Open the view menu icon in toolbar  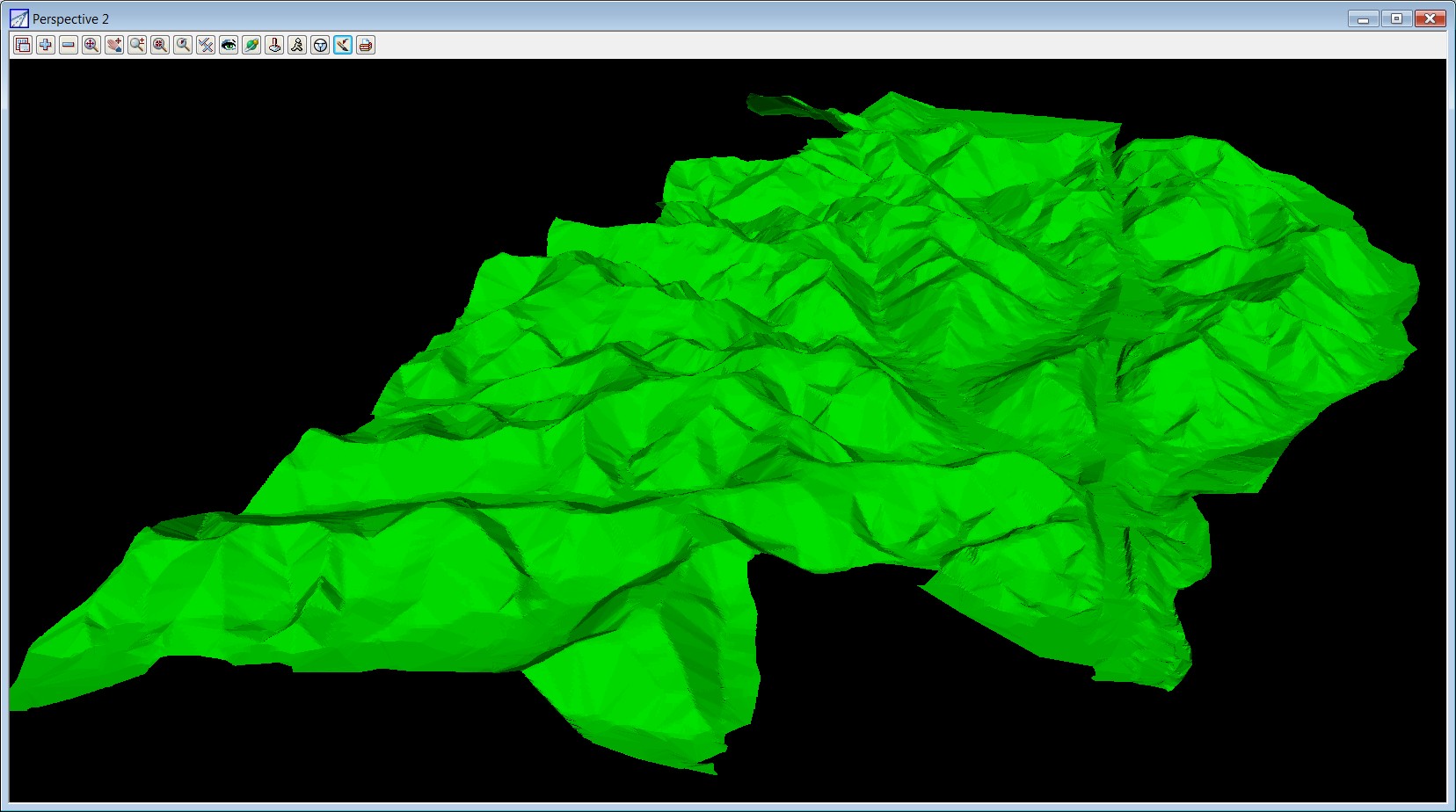(x=23, y=45)
